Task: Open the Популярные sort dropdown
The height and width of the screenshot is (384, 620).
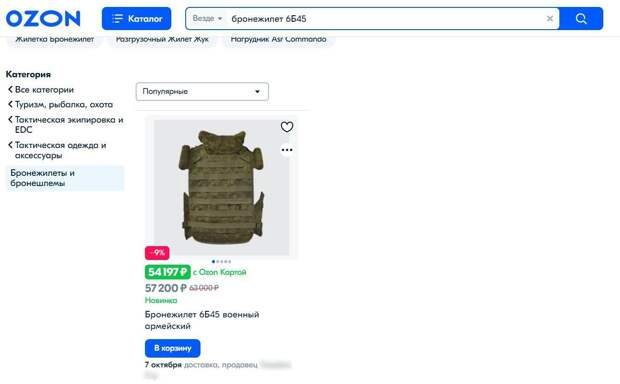Action: (x=202, y=91)
